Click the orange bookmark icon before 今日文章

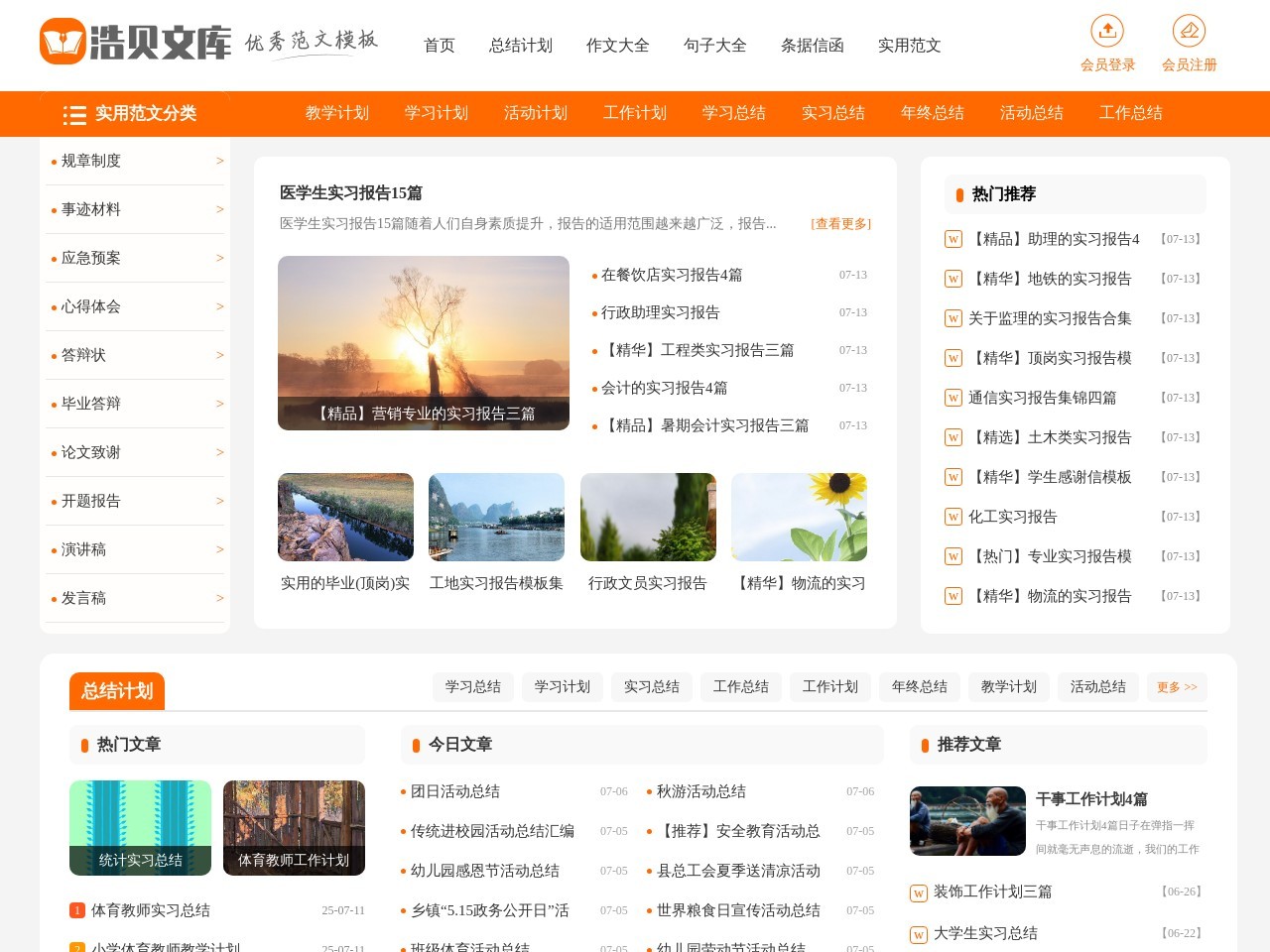coord(416,744)
